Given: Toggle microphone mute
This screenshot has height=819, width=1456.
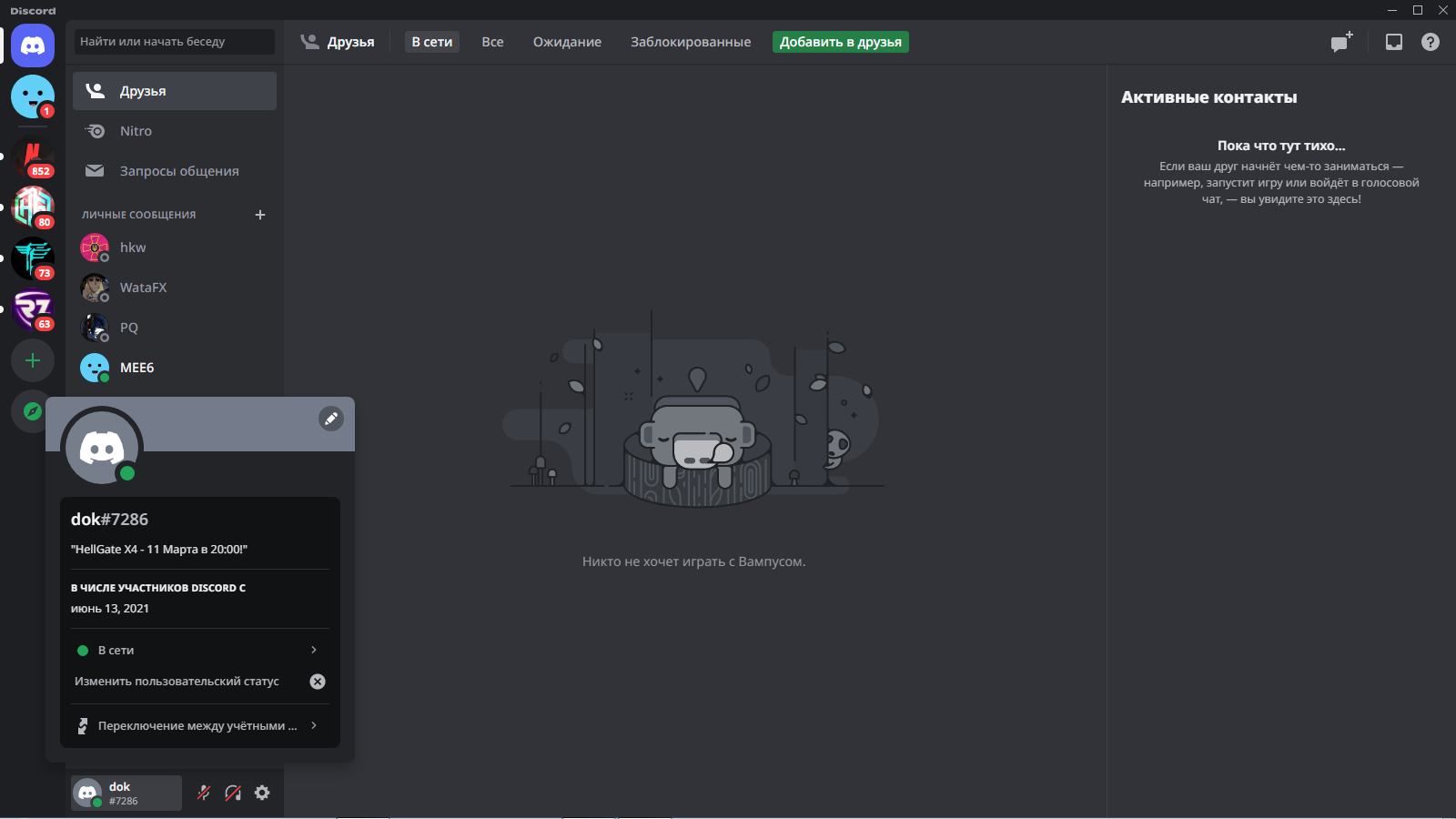Looking at the screenshot, I should (x=204, y=793).
